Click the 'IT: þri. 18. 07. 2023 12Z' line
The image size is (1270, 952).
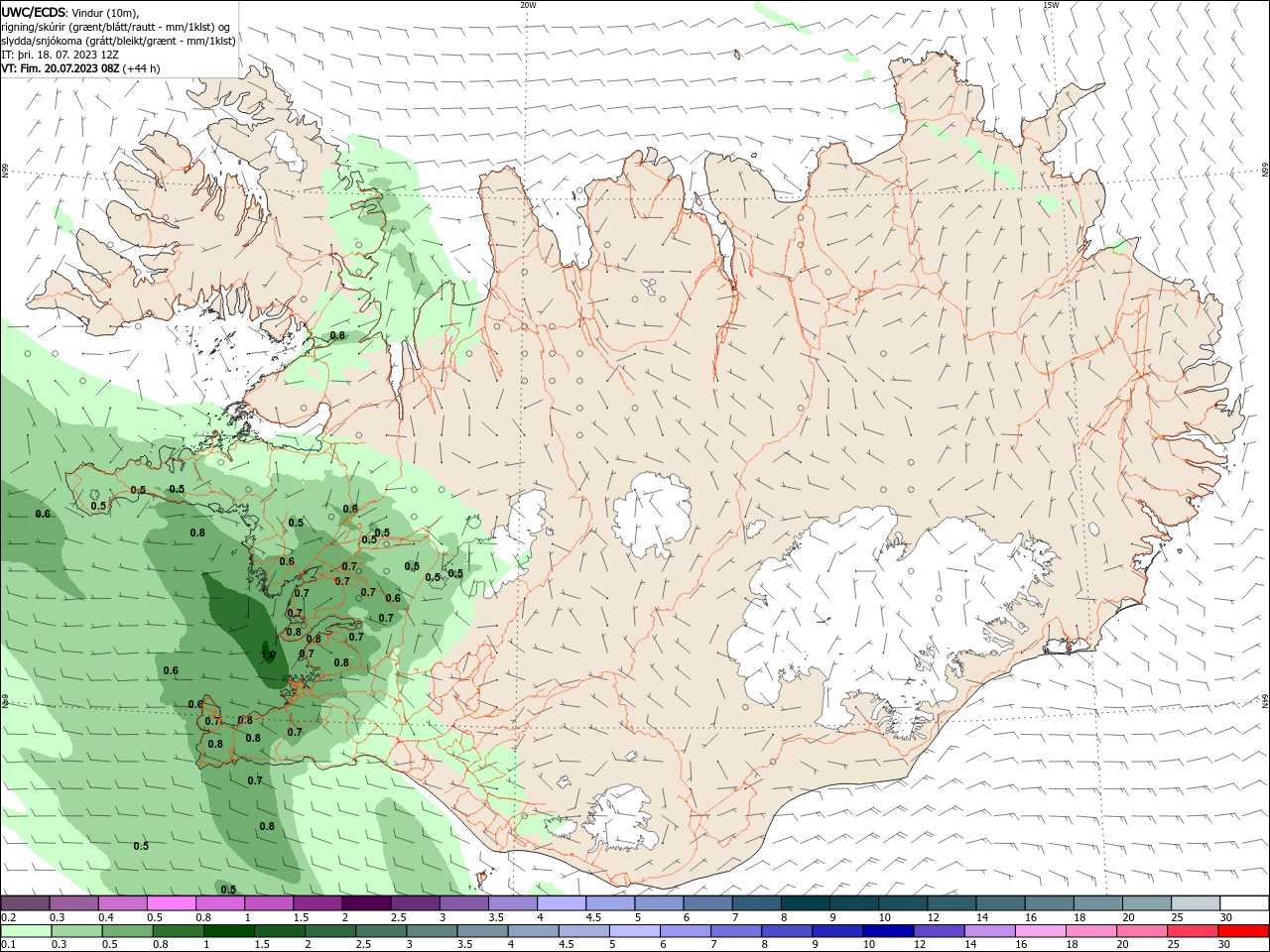[x=58, y=55]
